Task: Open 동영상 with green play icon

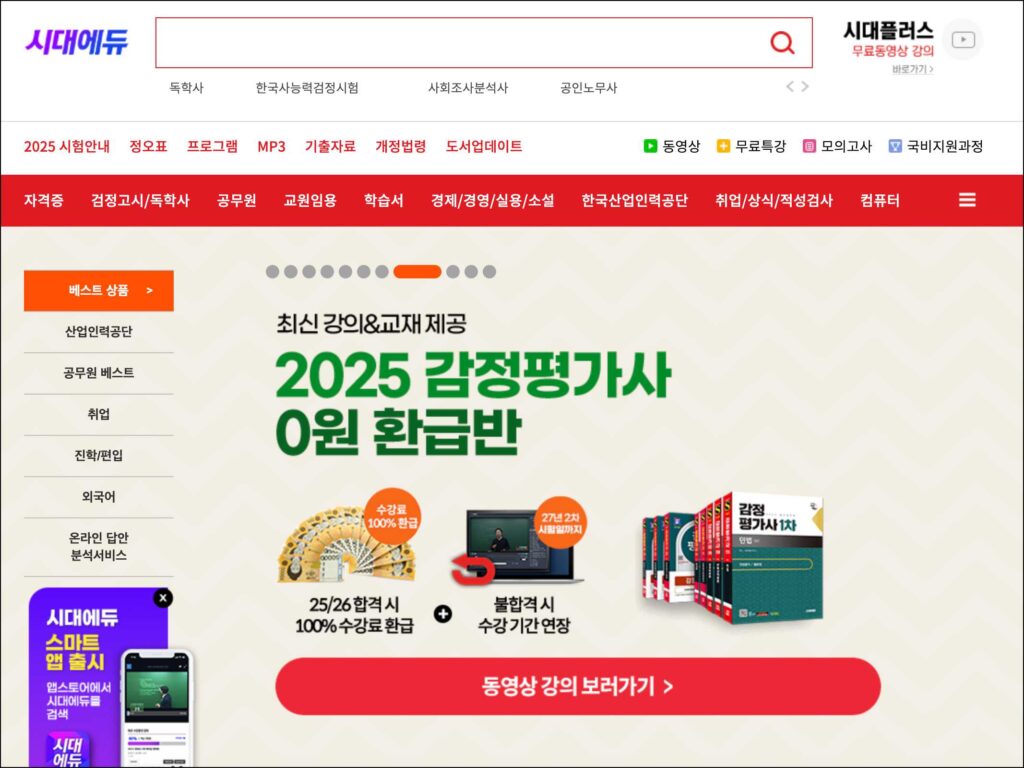Action: (x=671, y=146)
